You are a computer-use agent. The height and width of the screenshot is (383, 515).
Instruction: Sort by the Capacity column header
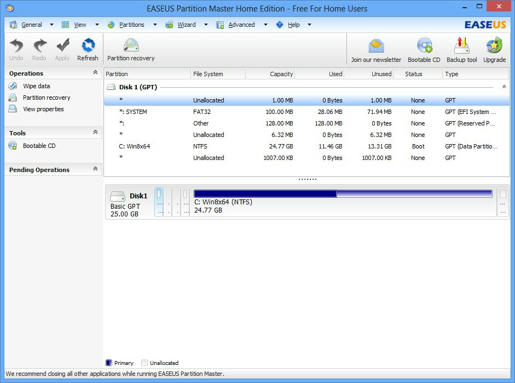pos(270,74)
